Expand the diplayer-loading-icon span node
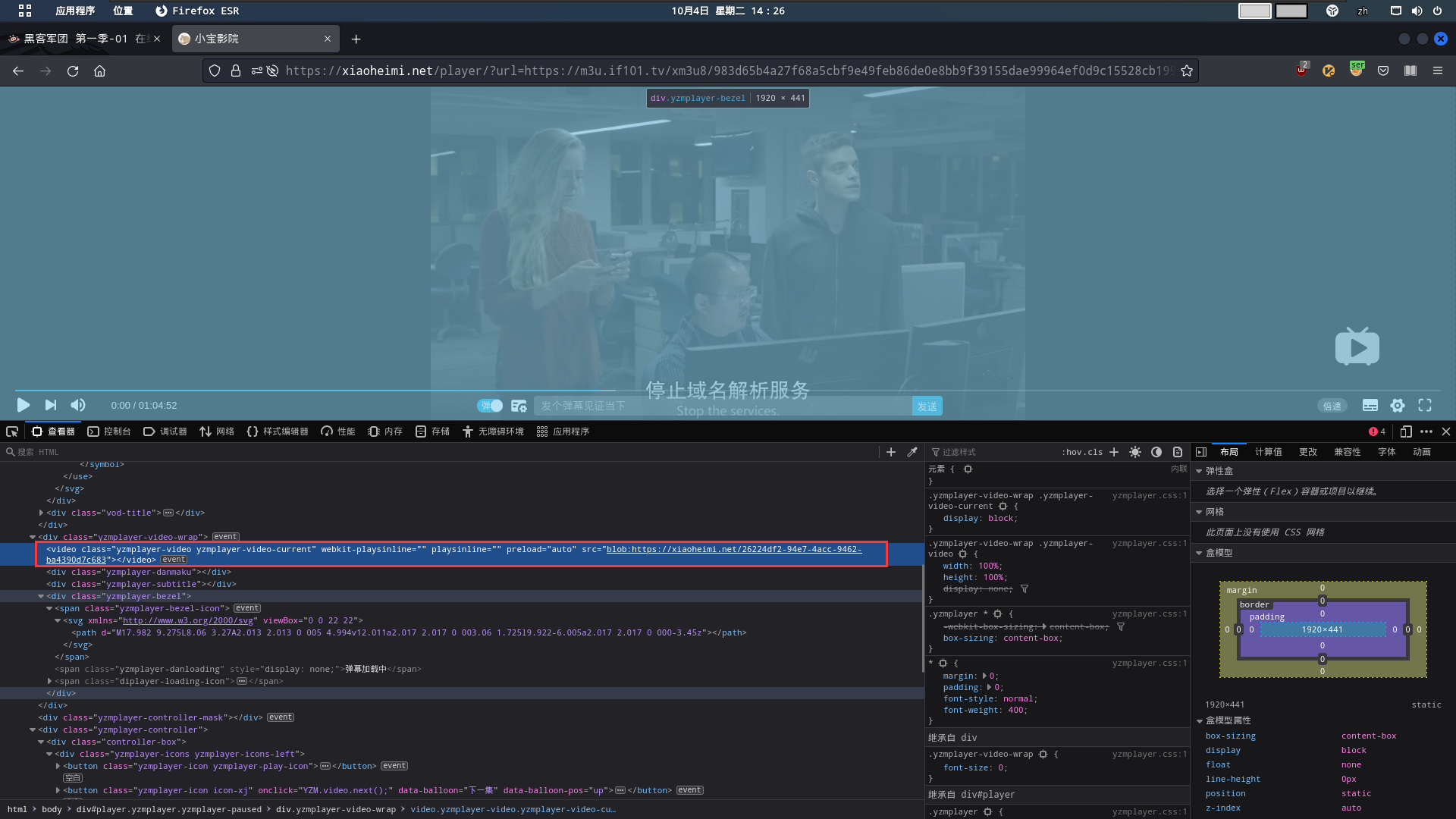The height and width of the screenshot is (819, 1456). (49, 681)
